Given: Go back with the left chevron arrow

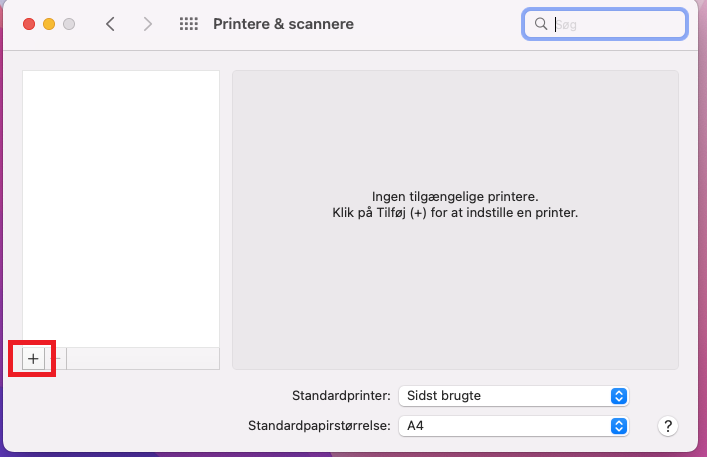Looking at the screenshot, I should click(110, 24).
